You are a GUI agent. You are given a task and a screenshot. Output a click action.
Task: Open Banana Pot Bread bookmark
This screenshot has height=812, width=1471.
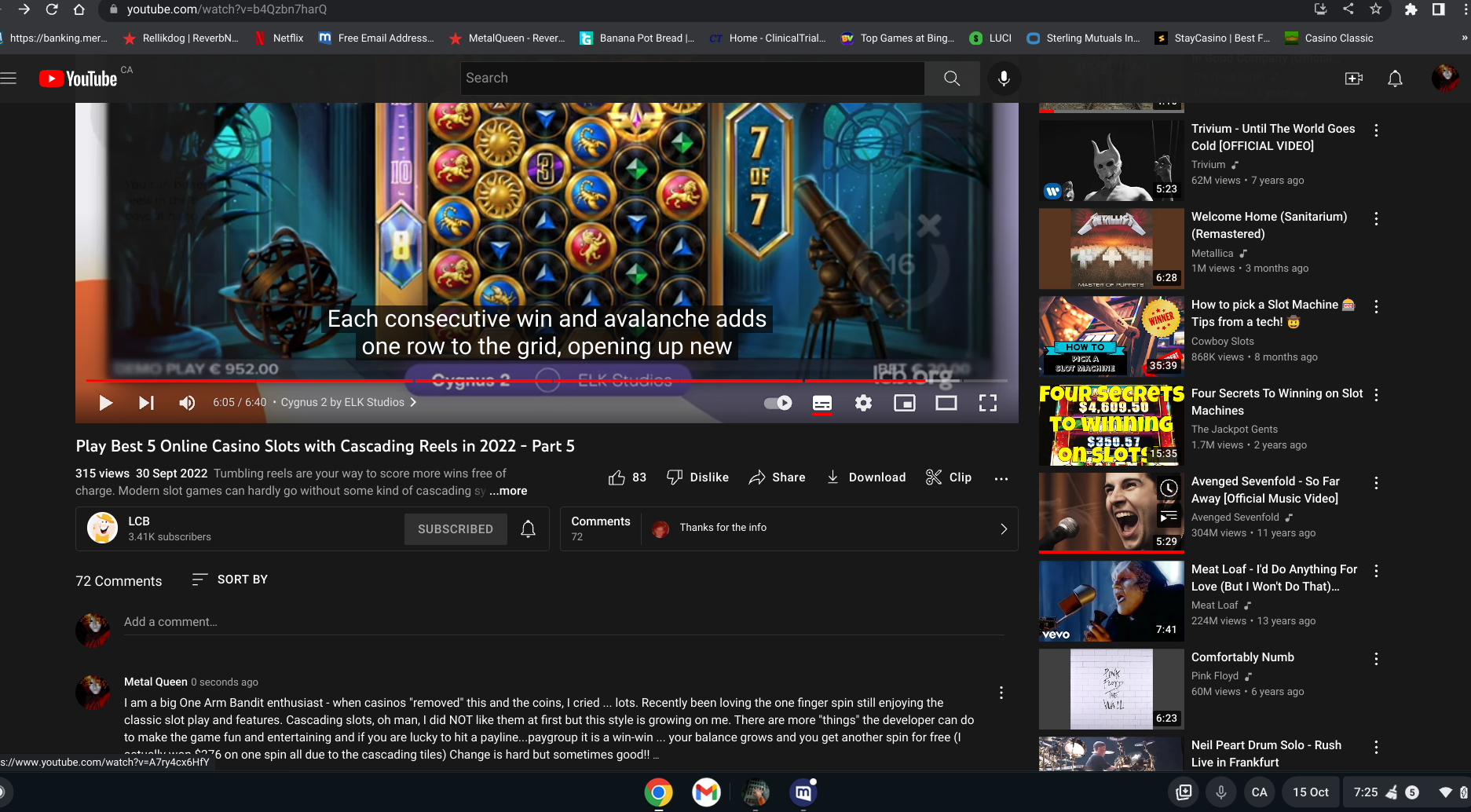click(637, 38)
